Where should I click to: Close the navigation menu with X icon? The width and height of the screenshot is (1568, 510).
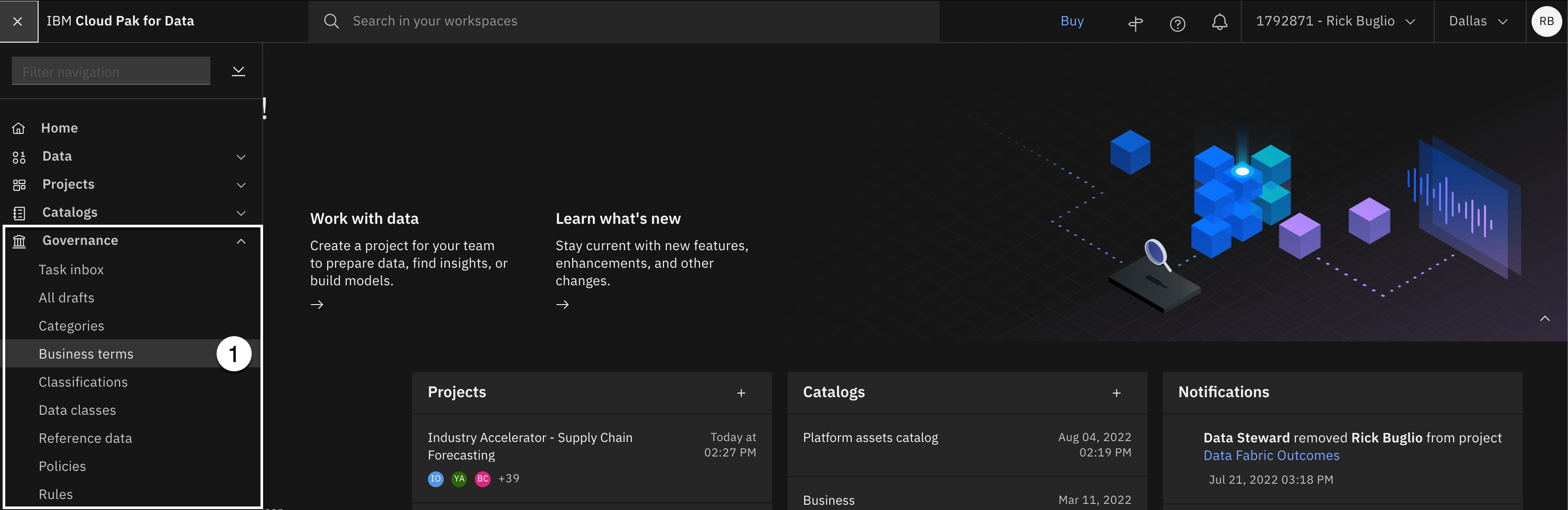pyautogui.click(x=18, y=22)
